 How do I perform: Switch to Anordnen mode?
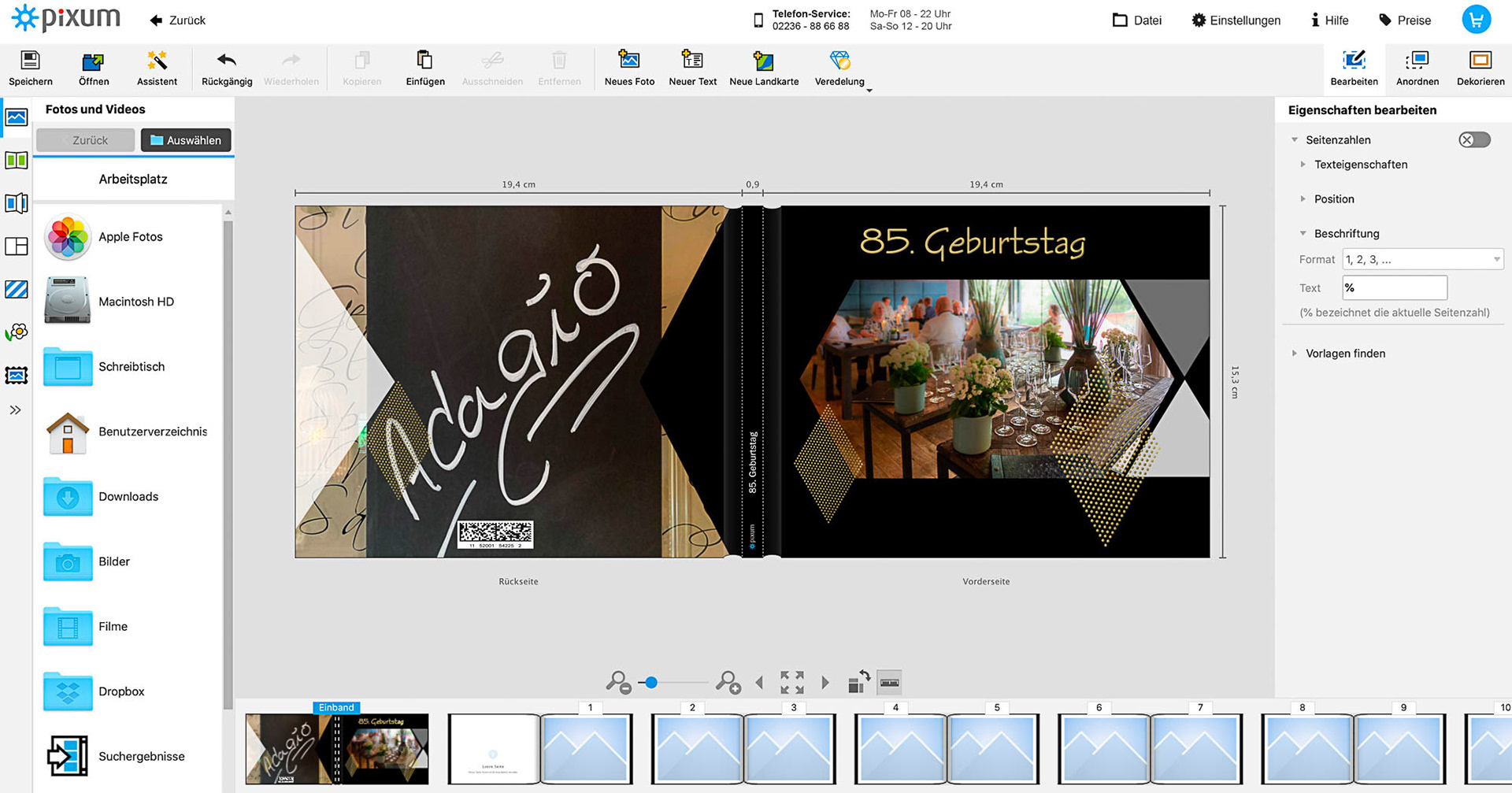1417,68
